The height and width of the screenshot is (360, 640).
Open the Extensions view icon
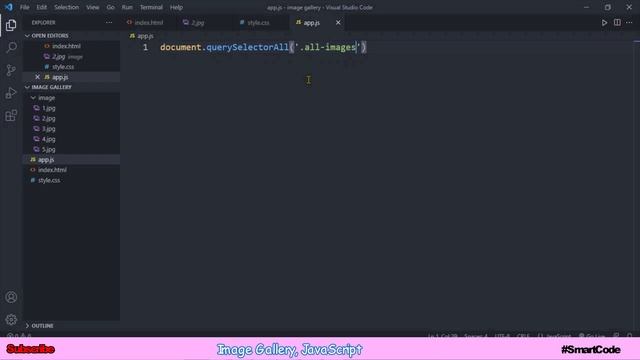(x=11, y=116)
